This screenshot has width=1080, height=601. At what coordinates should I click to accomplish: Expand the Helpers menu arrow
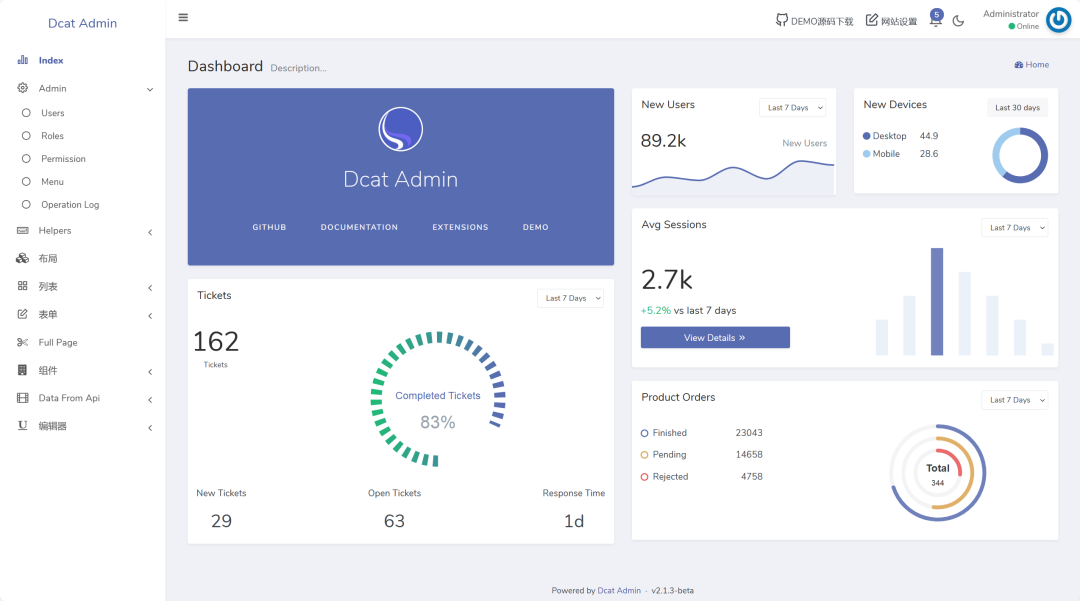coord(149,232)
